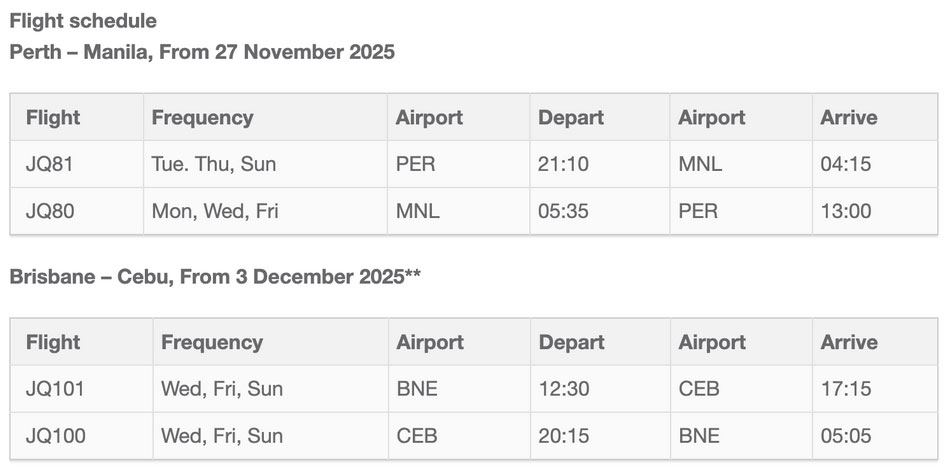Select the JQ100 flight number cell
Screen dimensions: 948x470
point(82,436)
